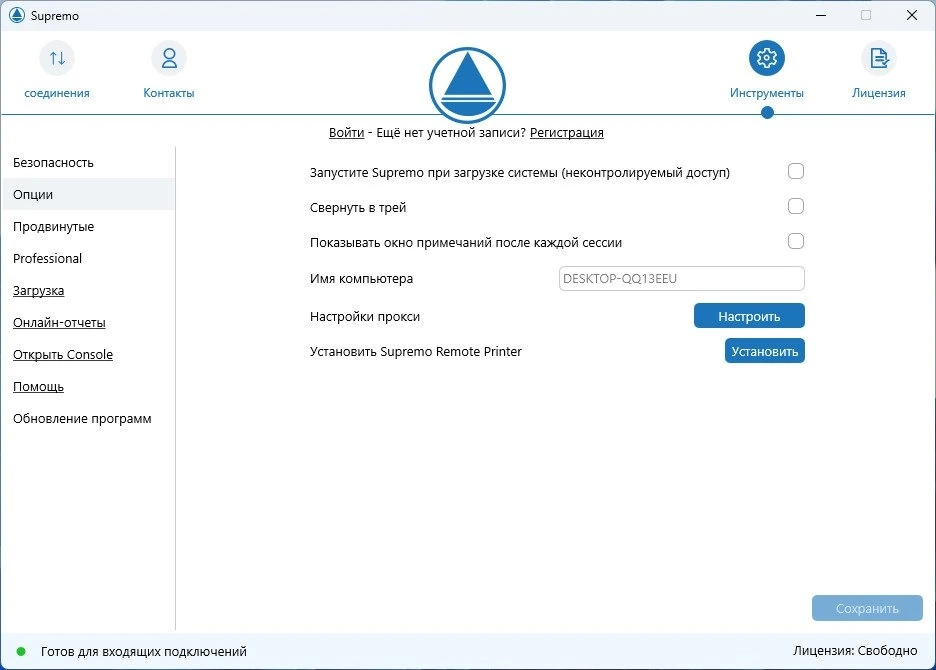The image size is (936, 670).
Task: Follow the Загрузка link
Action: pos(39,291)
